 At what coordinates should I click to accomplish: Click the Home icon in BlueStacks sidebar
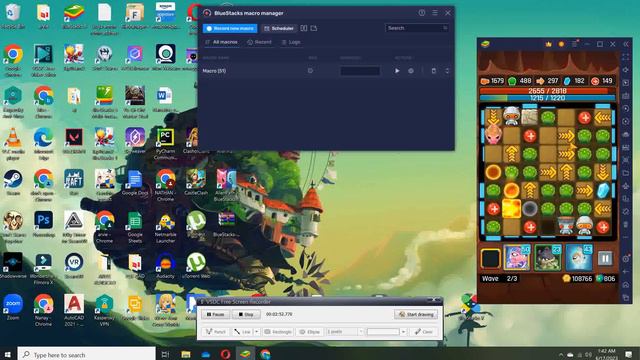626,284
